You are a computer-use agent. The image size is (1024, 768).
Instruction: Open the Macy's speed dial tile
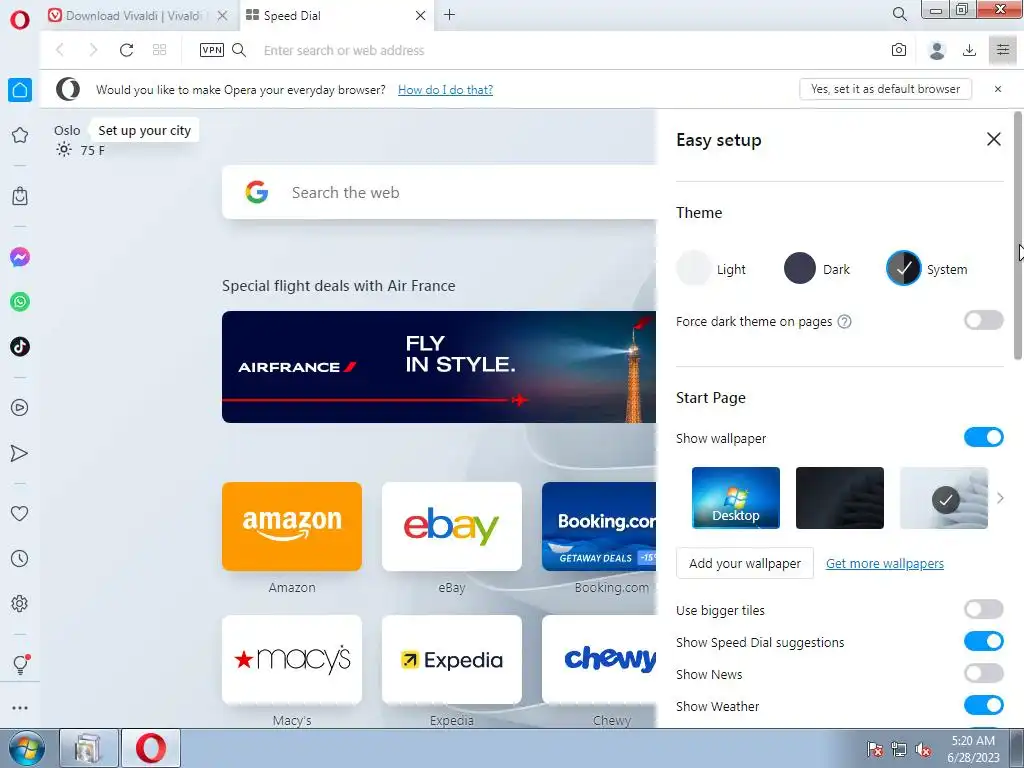tap(292, 660)
